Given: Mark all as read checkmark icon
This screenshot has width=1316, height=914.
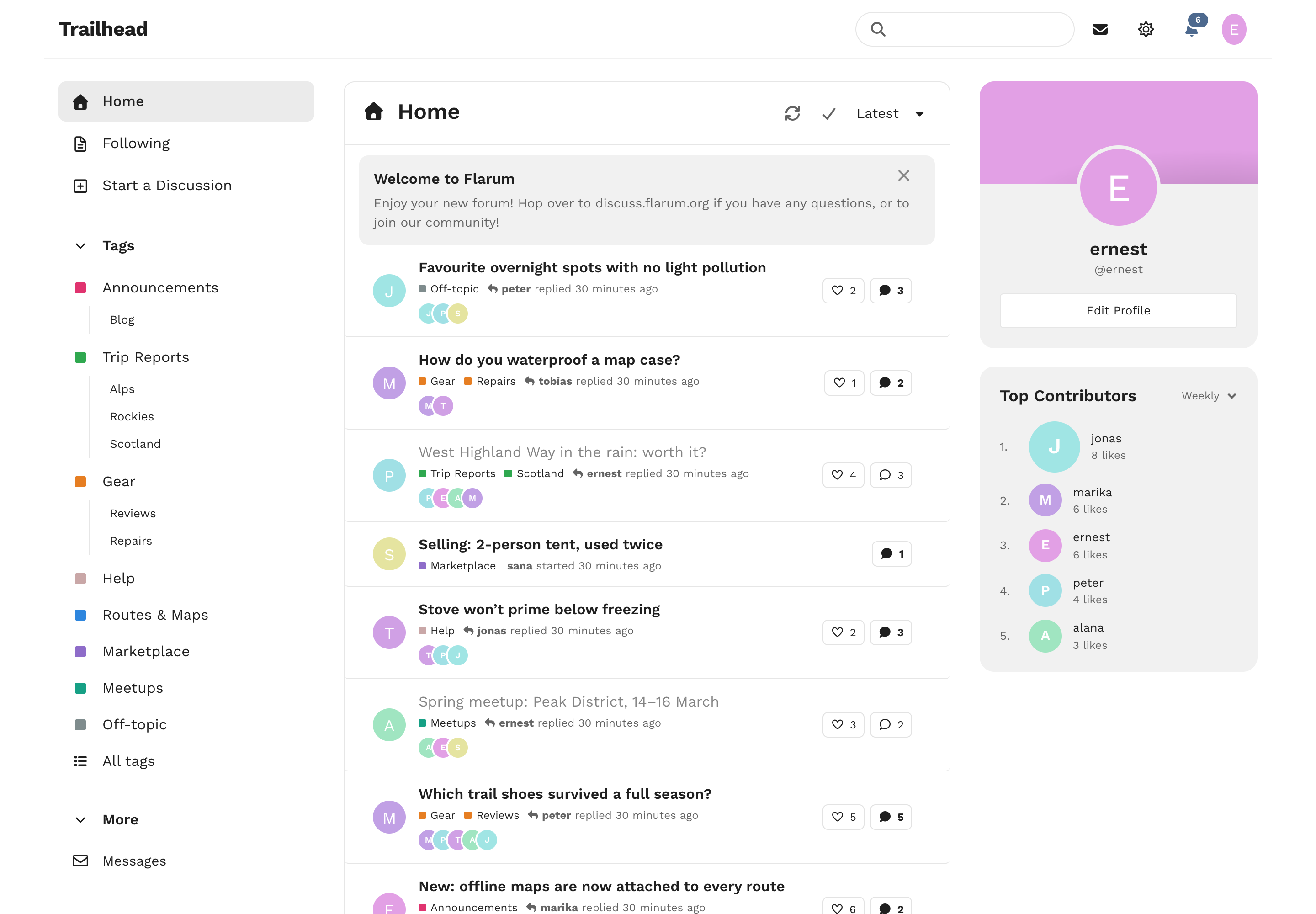Looking at the screenshot, I should coord(828,113).
